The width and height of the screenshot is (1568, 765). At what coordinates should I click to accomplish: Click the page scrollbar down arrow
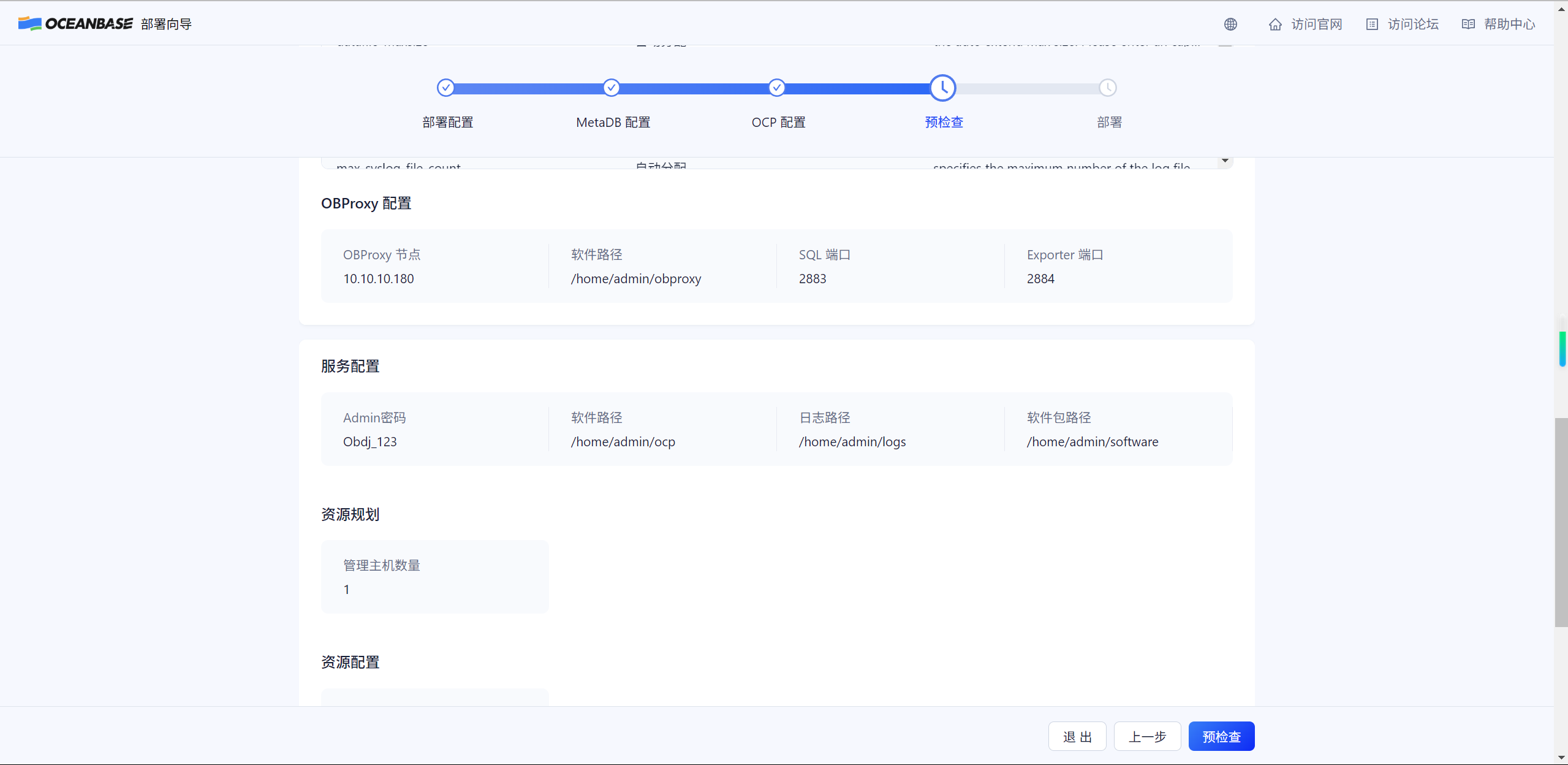[1561, 758]
